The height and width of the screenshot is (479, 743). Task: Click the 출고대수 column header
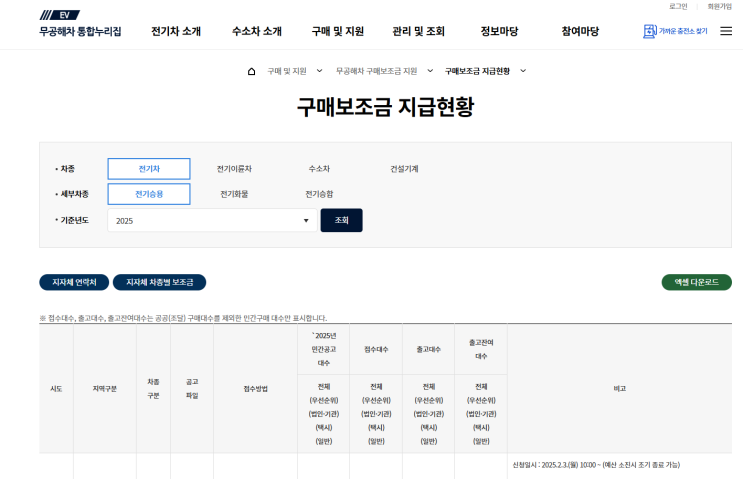tap(428, 349)
